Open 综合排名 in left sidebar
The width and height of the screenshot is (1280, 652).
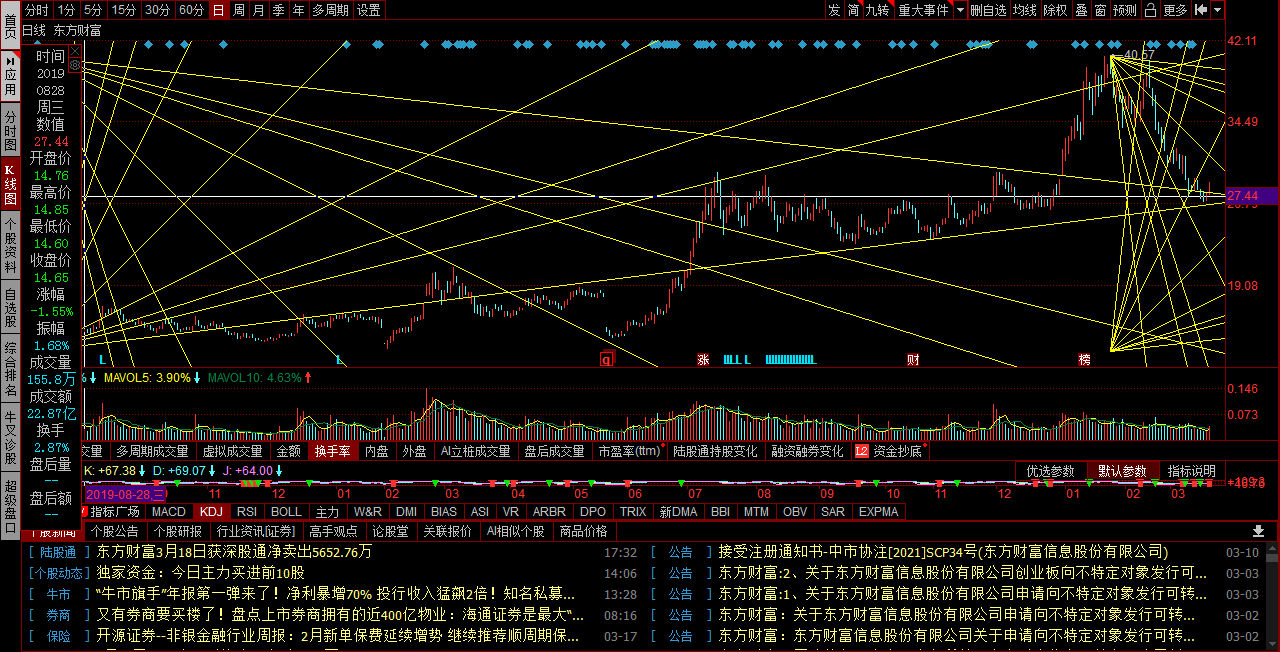click(x=10, y=370)
